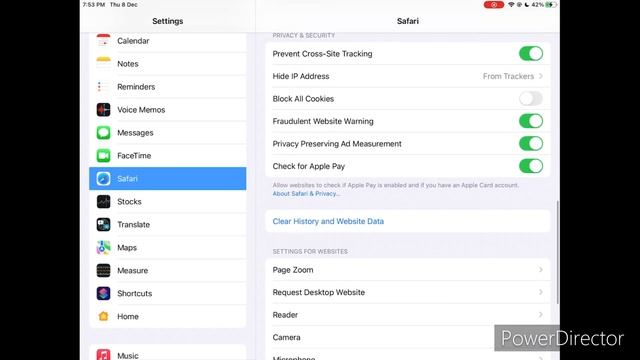Select Reminders in Settings list
This screenshot has height=360, width=640.
click(168, 87)
